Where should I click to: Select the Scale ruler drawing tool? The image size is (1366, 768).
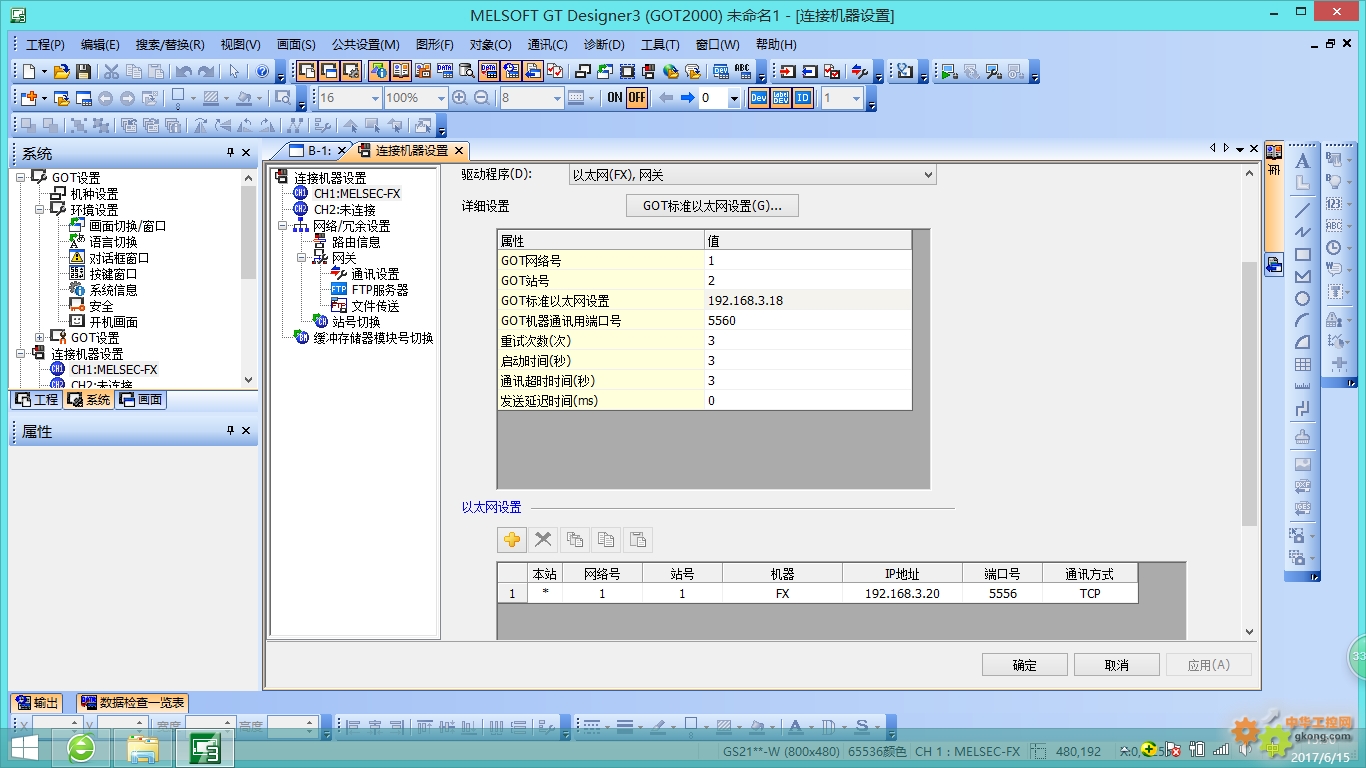tap(1302, 387)
